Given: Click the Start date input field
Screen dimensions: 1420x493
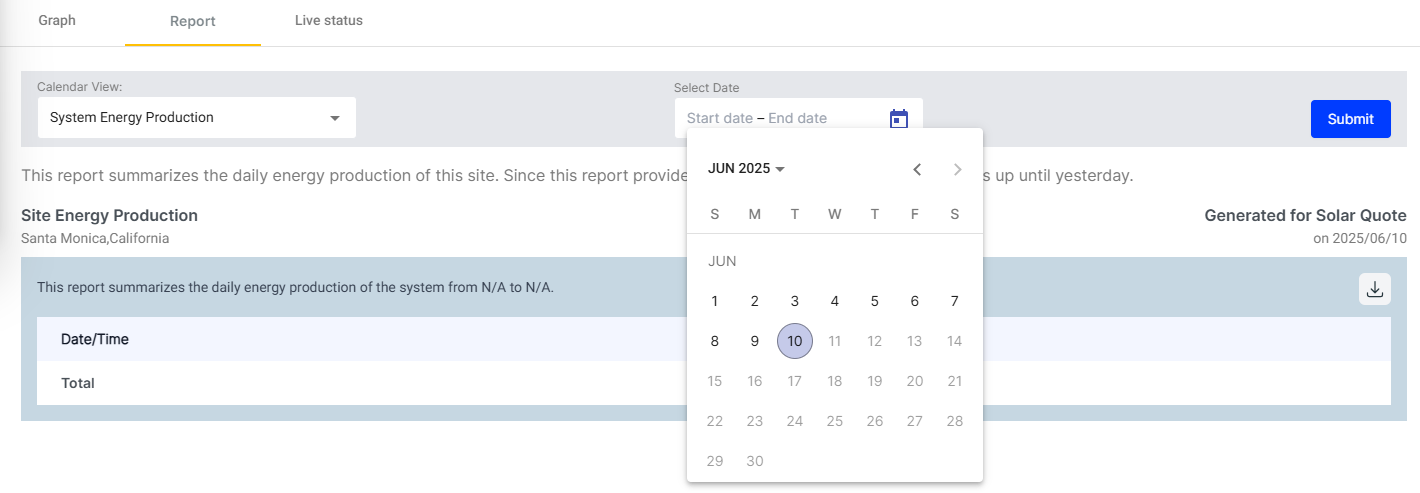Looking at the screenshot, I should 720,118.
